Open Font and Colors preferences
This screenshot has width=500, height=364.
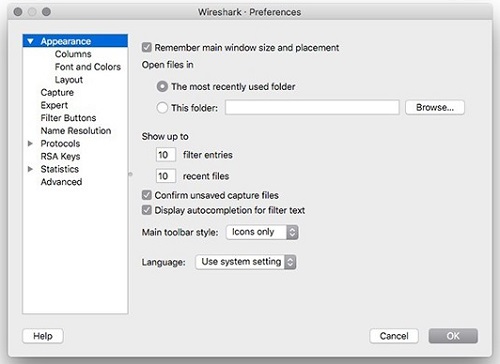pyautogui.click(x=88, y=67)
